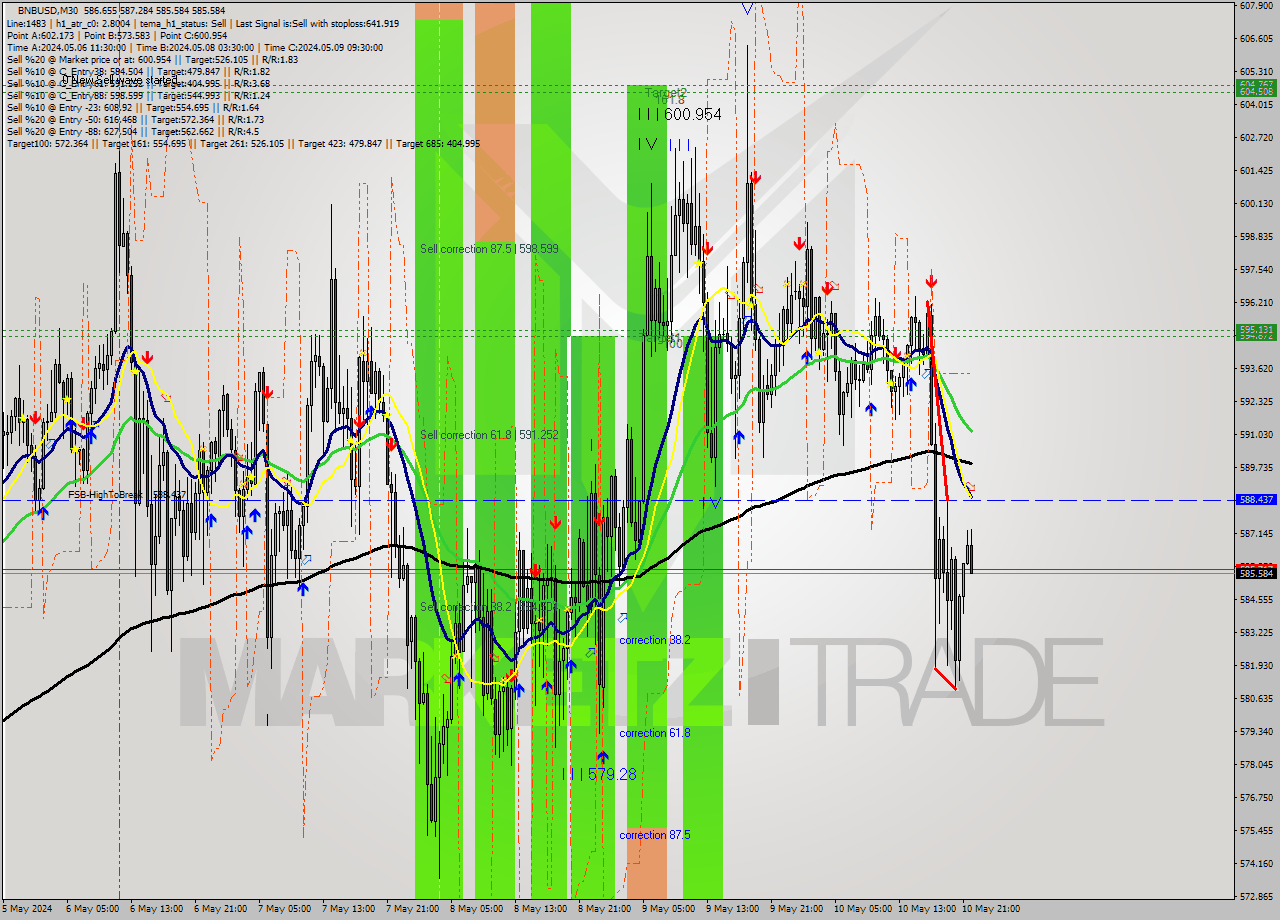Image resolution: width=1280 pixels, height=920 pixels.
Task: Click the 600.130 price axis value
Action: tap(1256, 203)
